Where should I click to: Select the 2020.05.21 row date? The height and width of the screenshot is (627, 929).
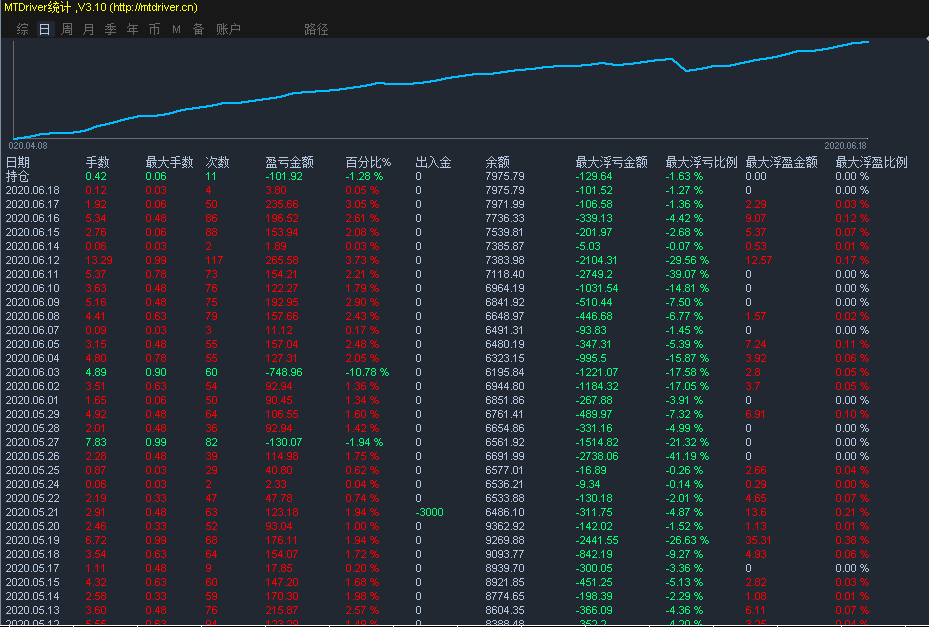pyautogui.click(x=33, y=512)
